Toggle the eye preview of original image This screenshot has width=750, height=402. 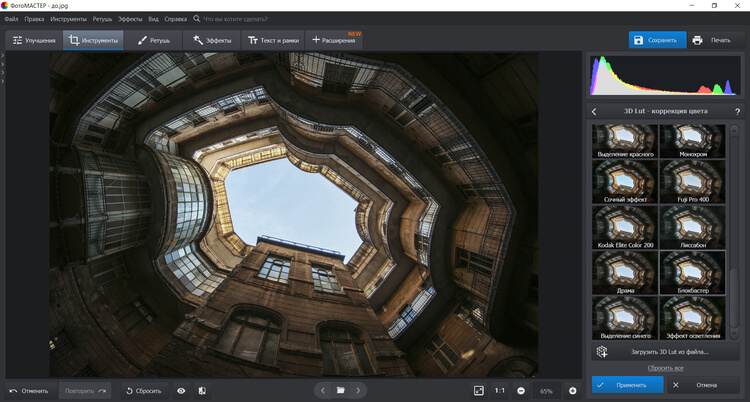pyautogui.click(x=181, y=390)
